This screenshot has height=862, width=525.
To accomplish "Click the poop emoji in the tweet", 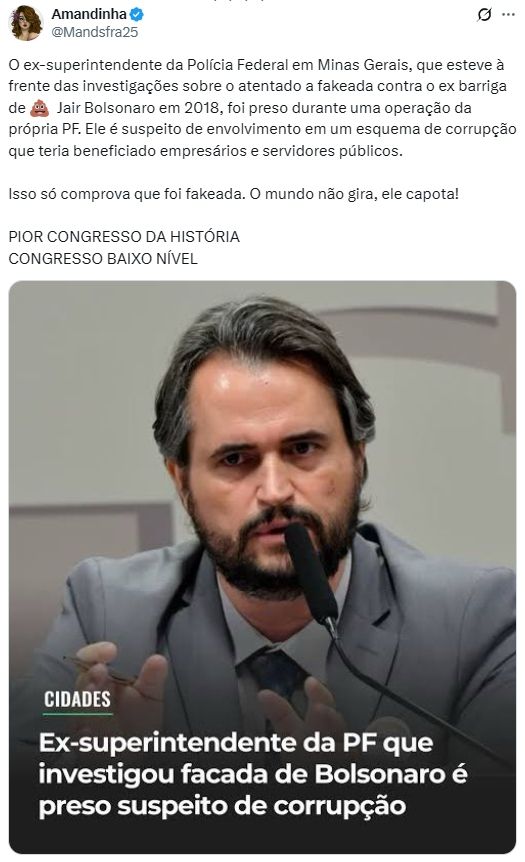I will click(39, 108).
